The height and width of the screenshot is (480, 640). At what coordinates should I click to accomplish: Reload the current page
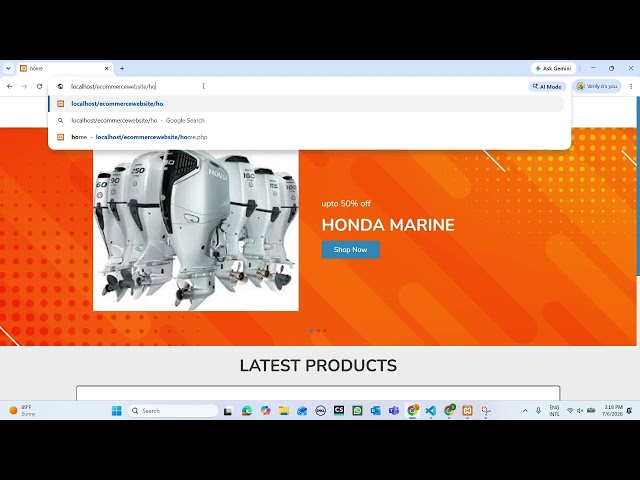40,87
